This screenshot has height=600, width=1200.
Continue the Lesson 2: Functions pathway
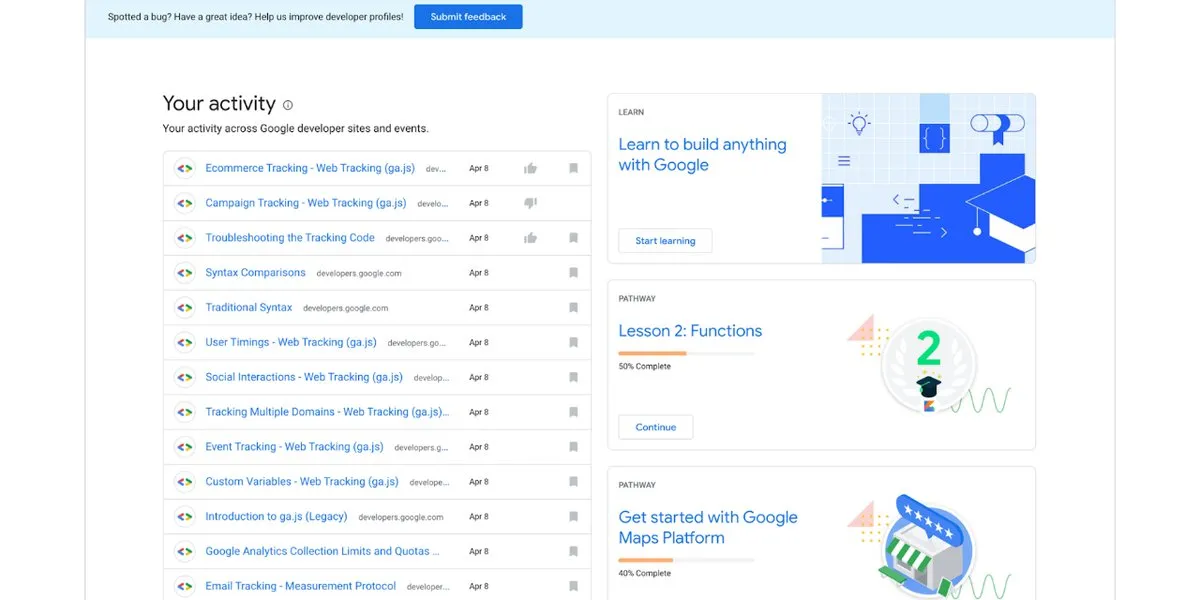point(656,427)
